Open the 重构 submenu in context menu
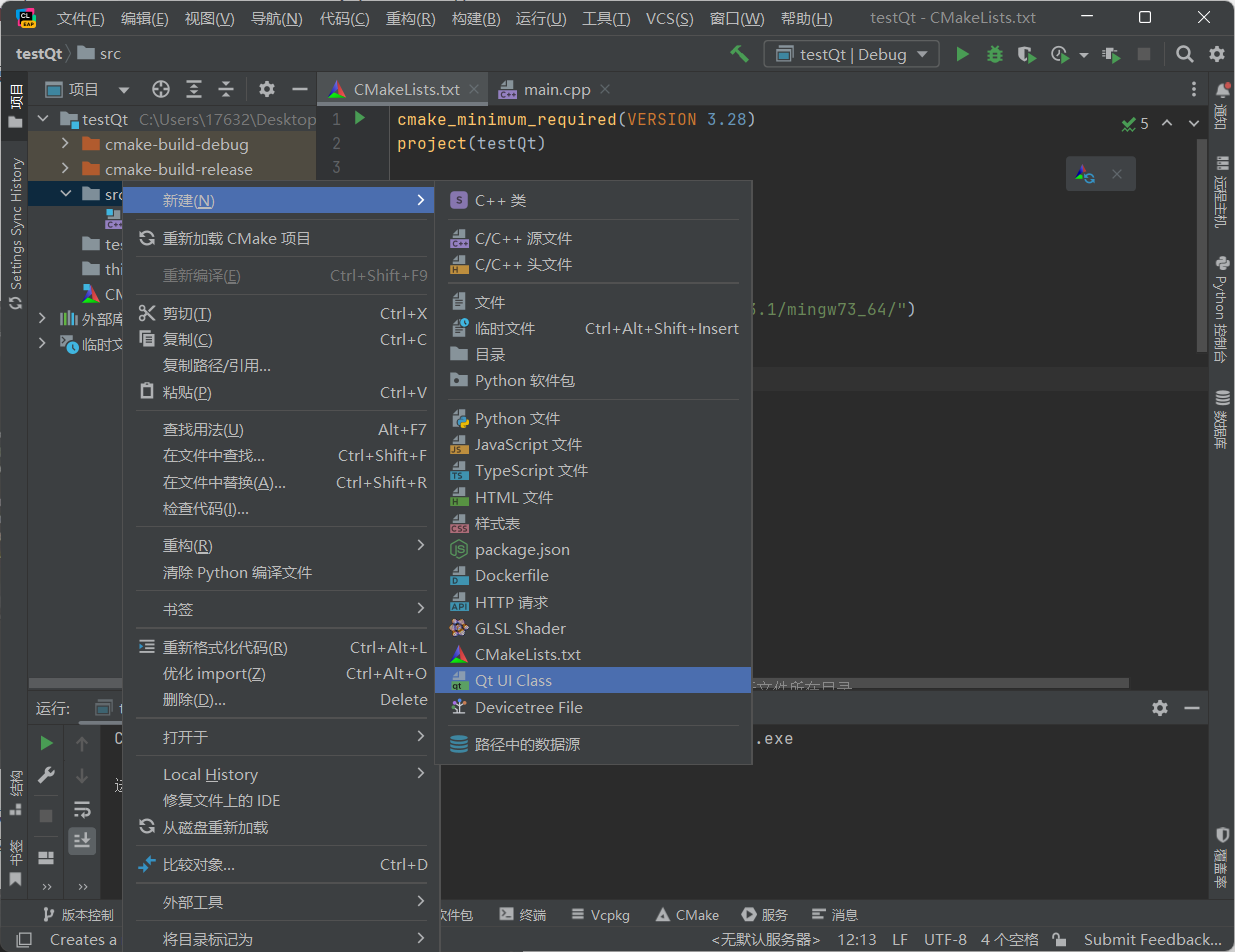This screenshot has height=952, width=1235. tap(281, 546)
